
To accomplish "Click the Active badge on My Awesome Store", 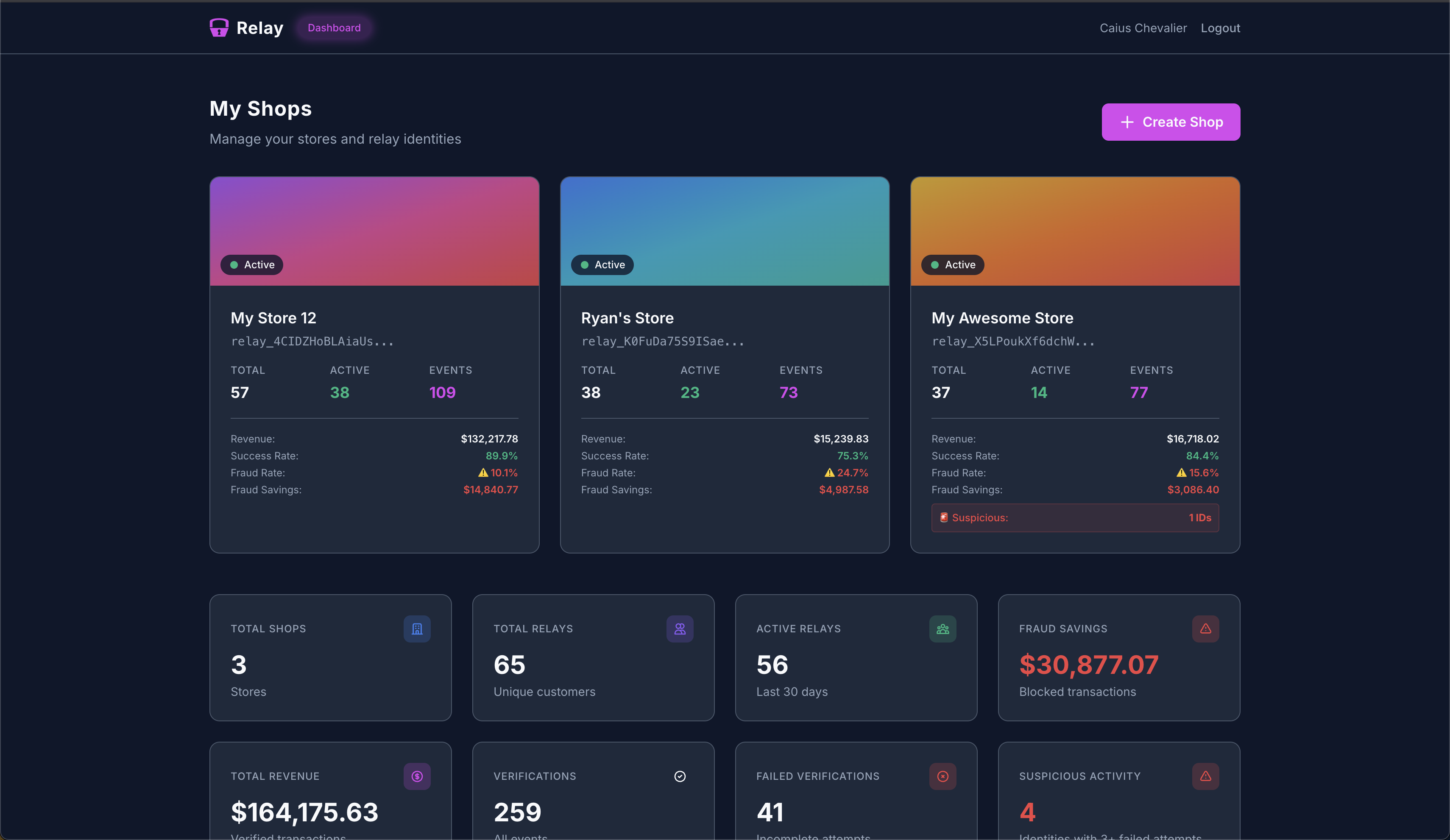I will pos(952,264).
